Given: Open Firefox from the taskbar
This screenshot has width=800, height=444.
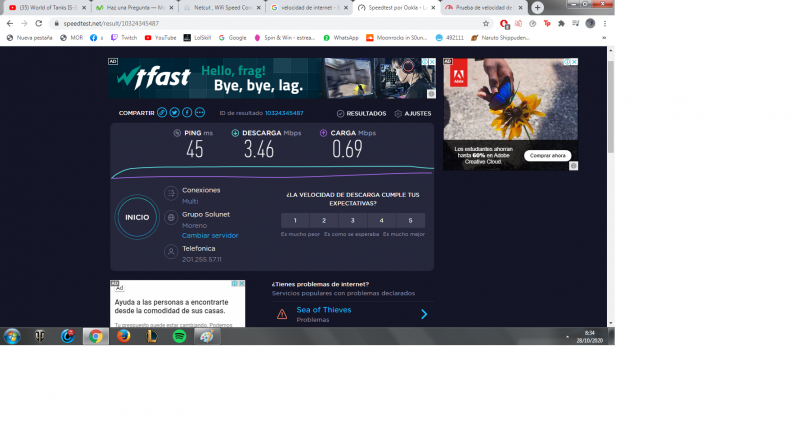Looking at the screenshot, I should pos(123,336).
